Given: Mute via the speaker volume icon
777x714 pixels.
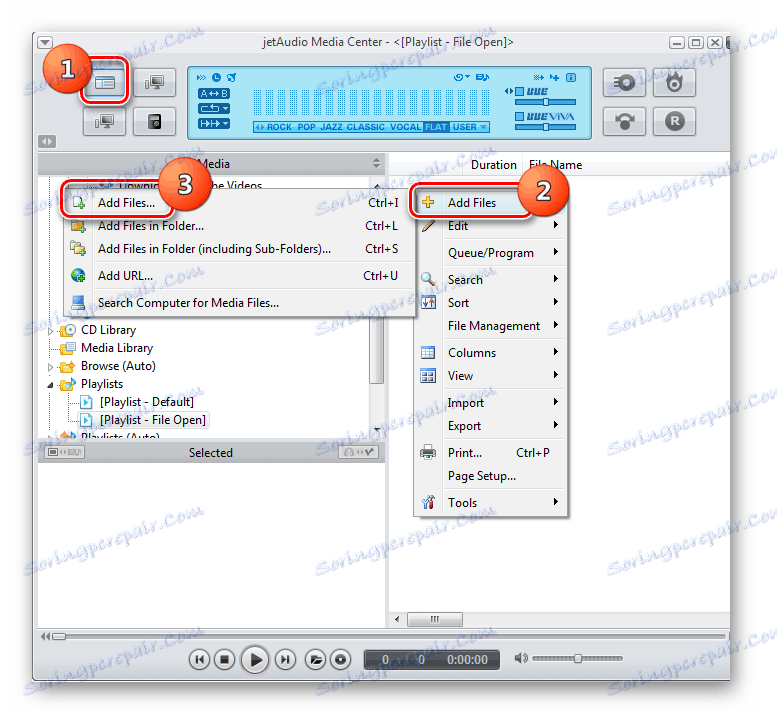Looking at the screenshot, I should [520, 658].
